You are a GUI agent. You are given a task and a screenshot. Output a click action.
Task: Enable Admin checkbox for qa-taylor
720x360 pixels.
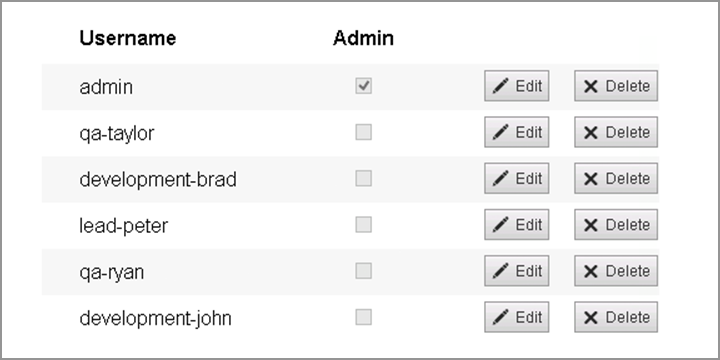pyautogui.click(x=363, y=132)
